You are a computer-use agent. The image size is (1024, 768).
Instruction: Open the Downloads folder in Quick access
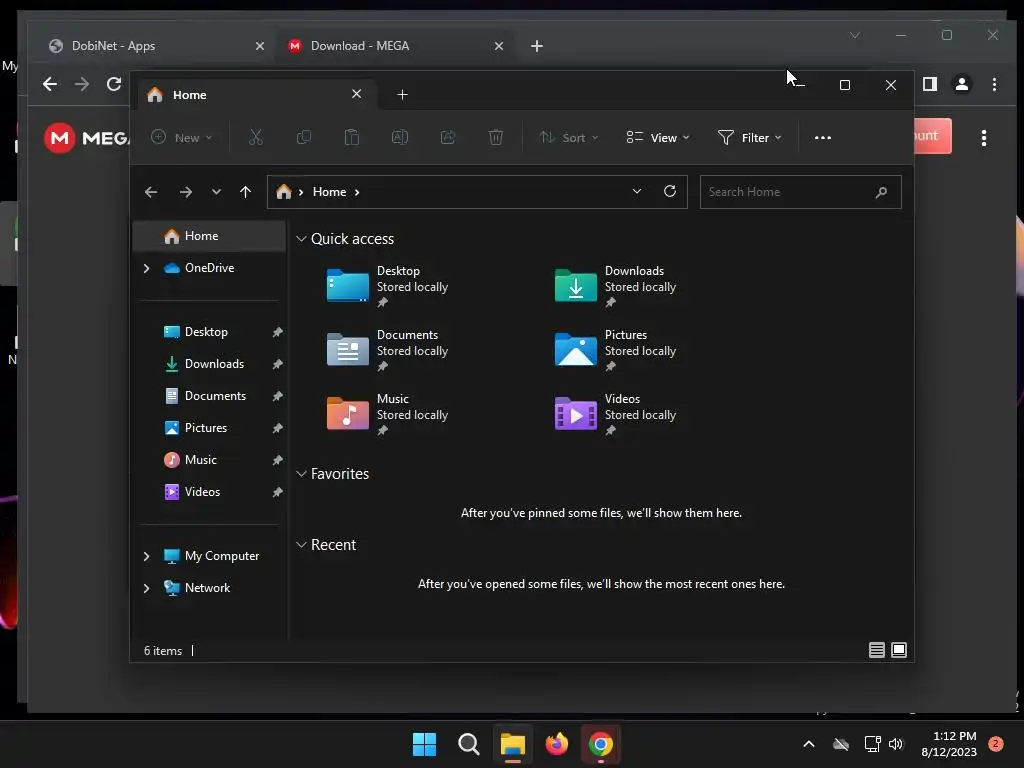pyautogui.click(x=615, y=285)
